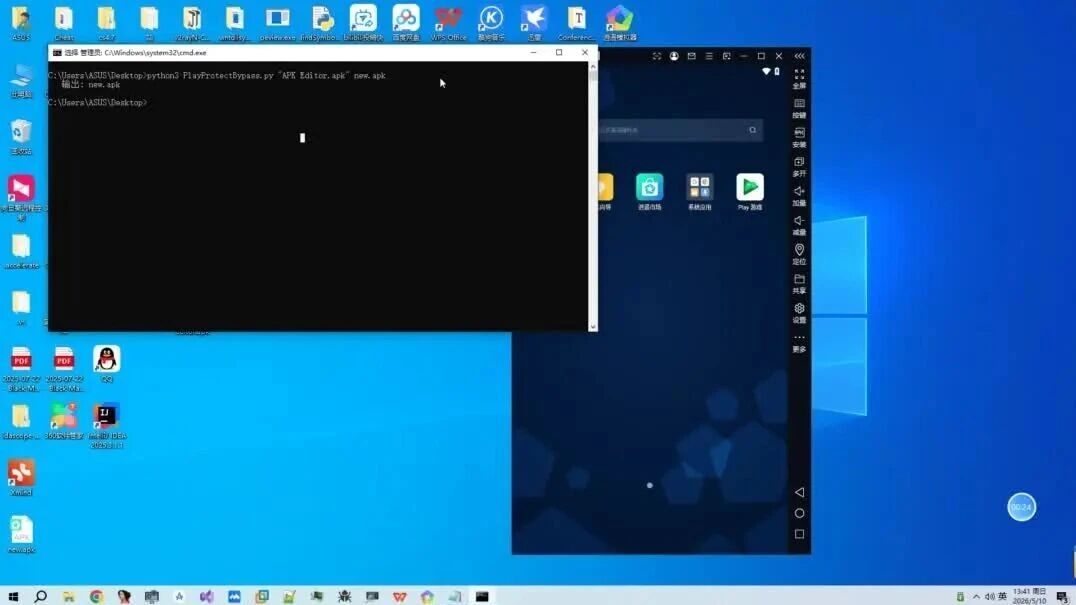Screen dimensions: 1076x605
Task: Show more (更多) tools in emulator sidebar
Action: pos(799,342)
